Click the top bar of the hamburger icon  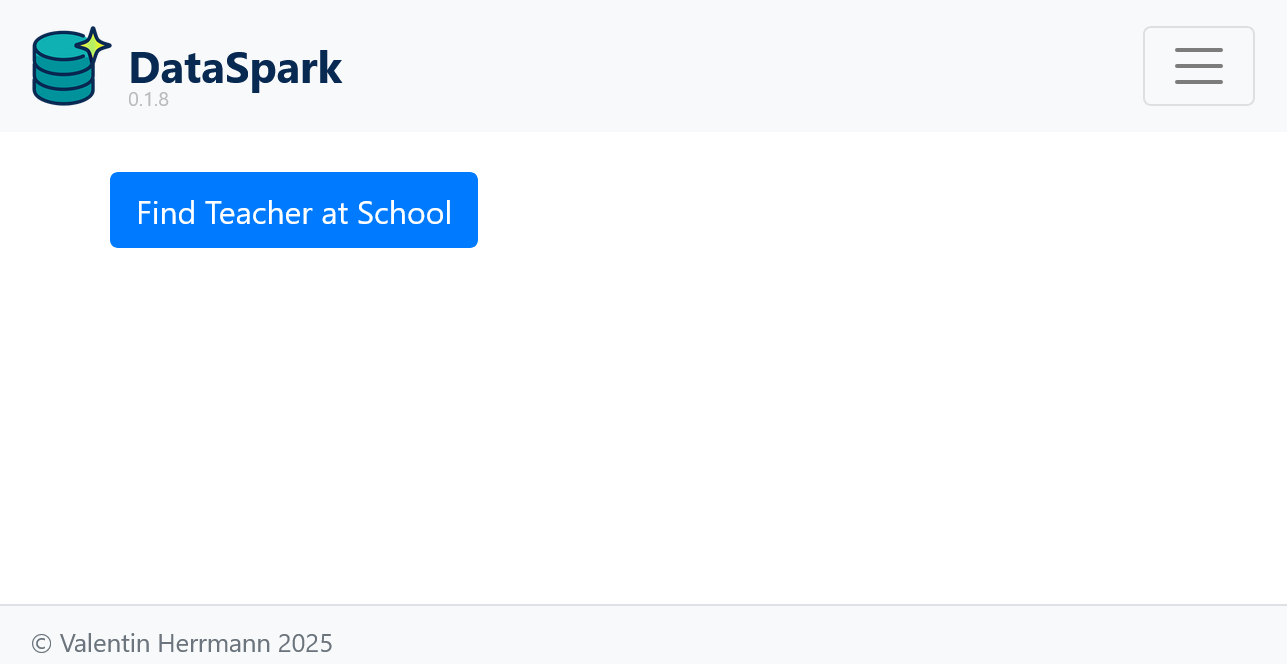point(1199,50)
